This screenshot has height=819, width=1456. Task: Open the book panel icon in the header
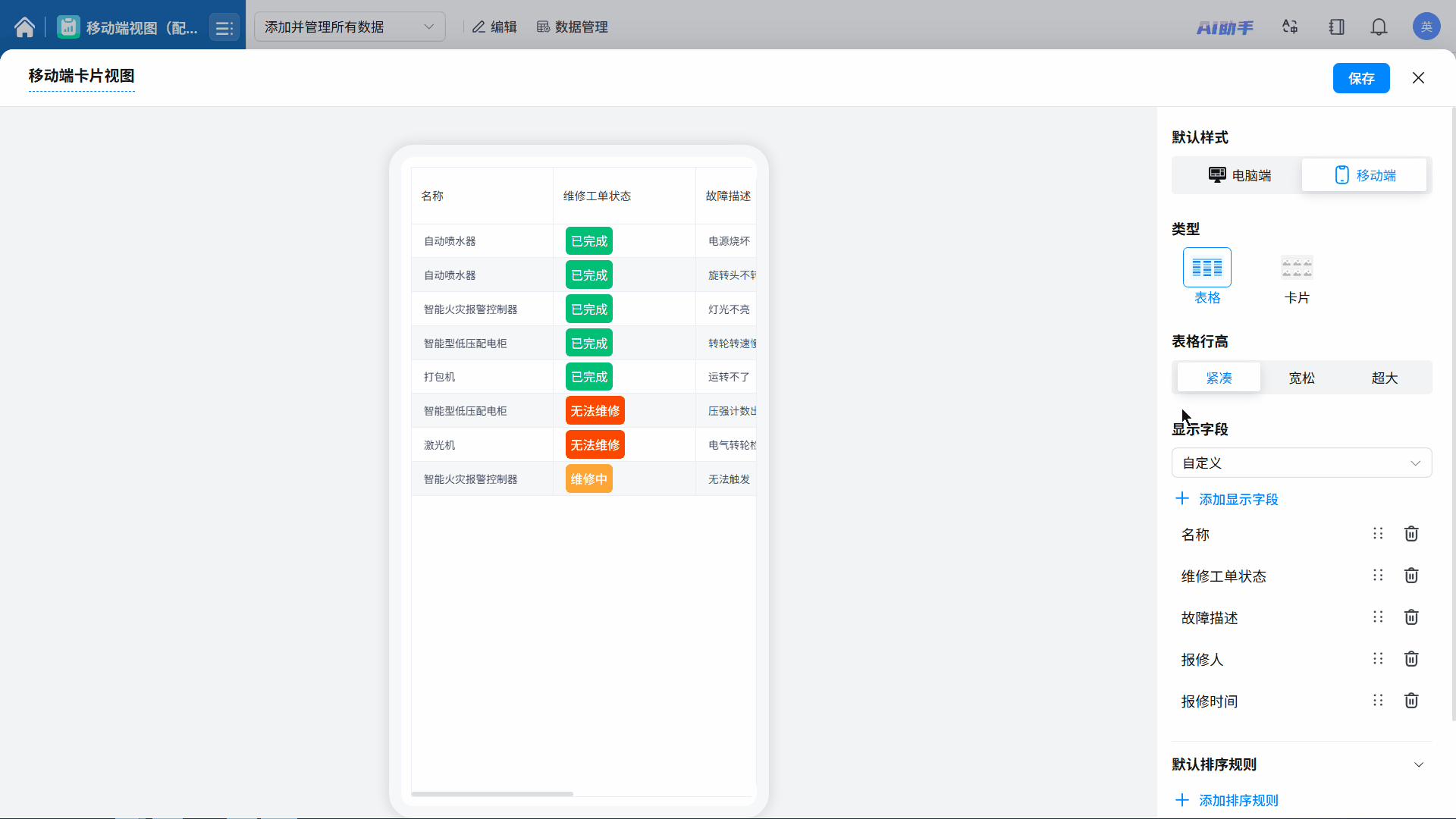pos(1336,27)
